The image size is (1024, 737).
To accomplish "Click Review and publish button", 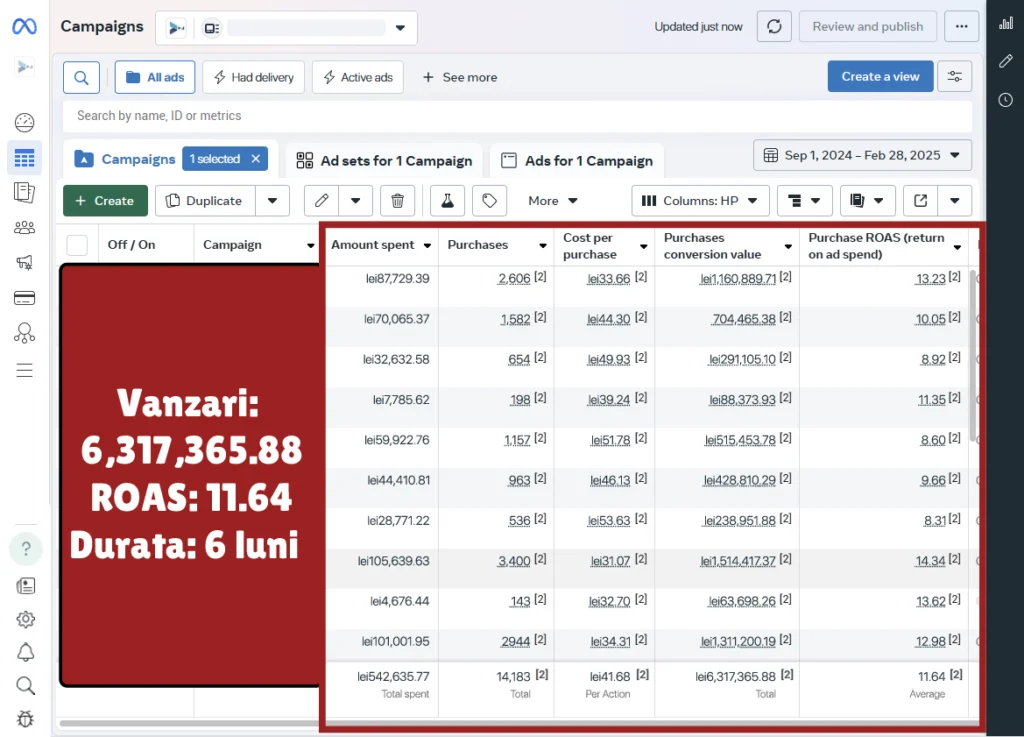I will pyautogui.click(x=868, y=27).
